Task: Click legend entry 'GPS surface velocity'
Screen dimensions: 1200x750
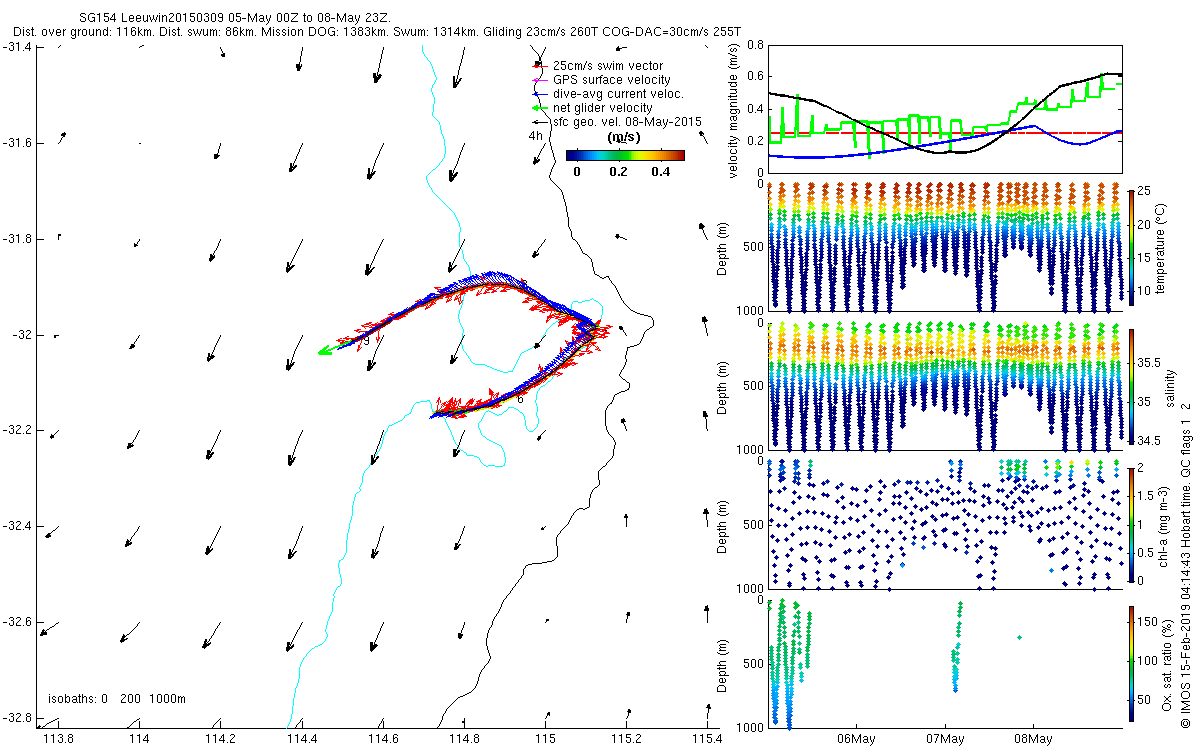Action: point(612,80)
